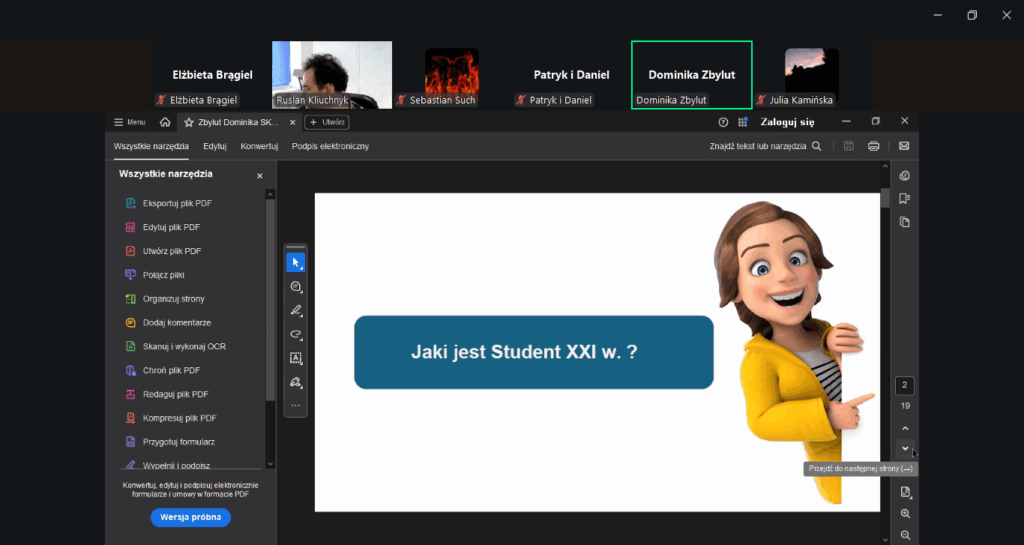Select the highlighter pen tool
This screenshot has height=545, width=1024.
pos(296,310)
